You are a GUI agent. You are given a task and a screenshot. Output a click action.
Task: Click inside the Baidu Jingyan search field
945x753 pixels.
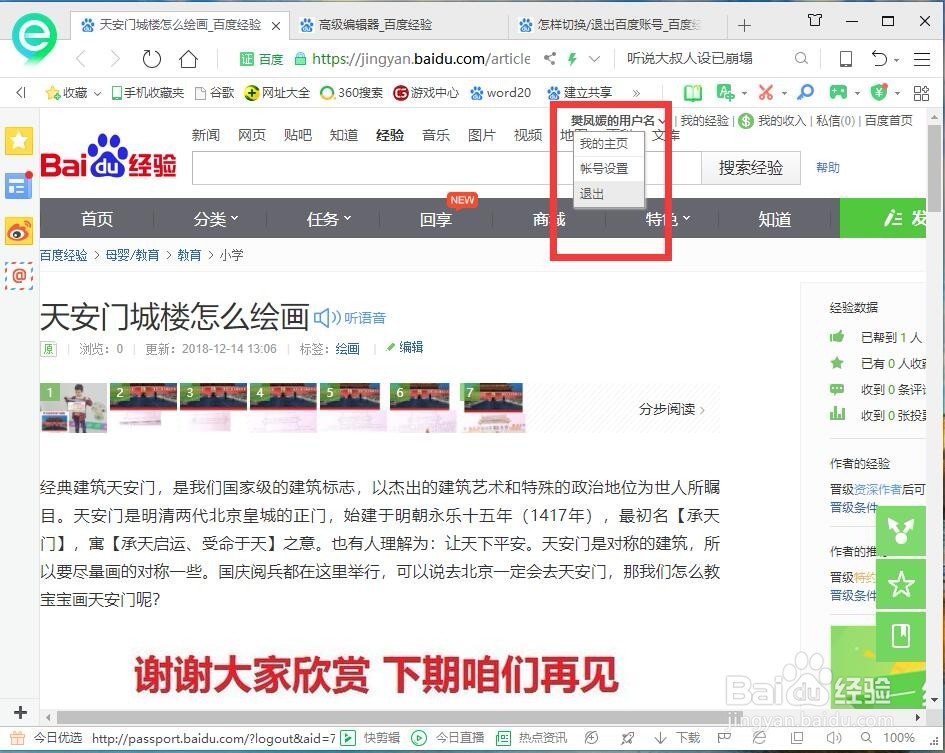click(446, 168)
